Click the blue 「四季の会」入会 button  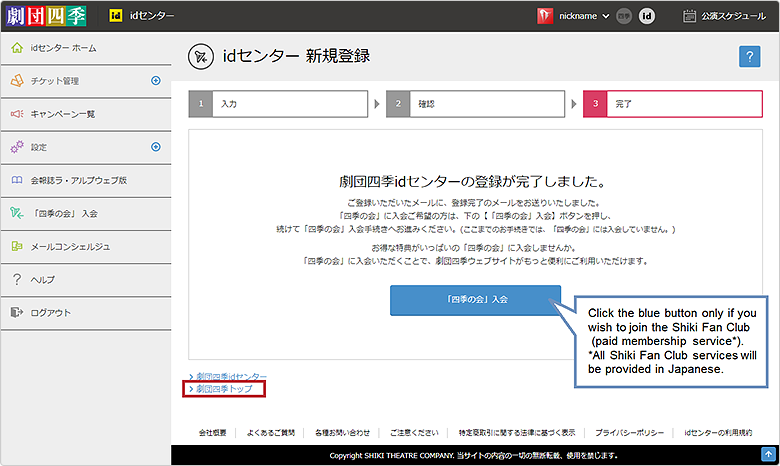[476, 300]
